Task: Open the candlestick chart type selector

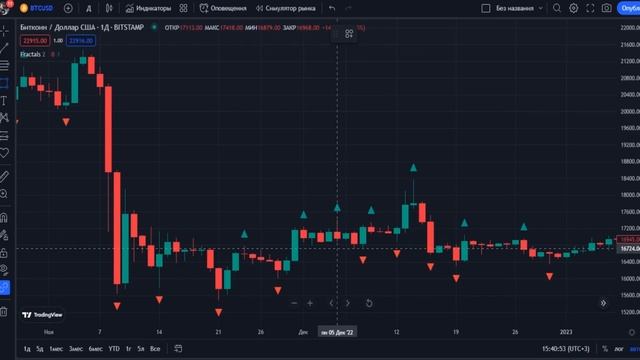Action: (109, 8)
